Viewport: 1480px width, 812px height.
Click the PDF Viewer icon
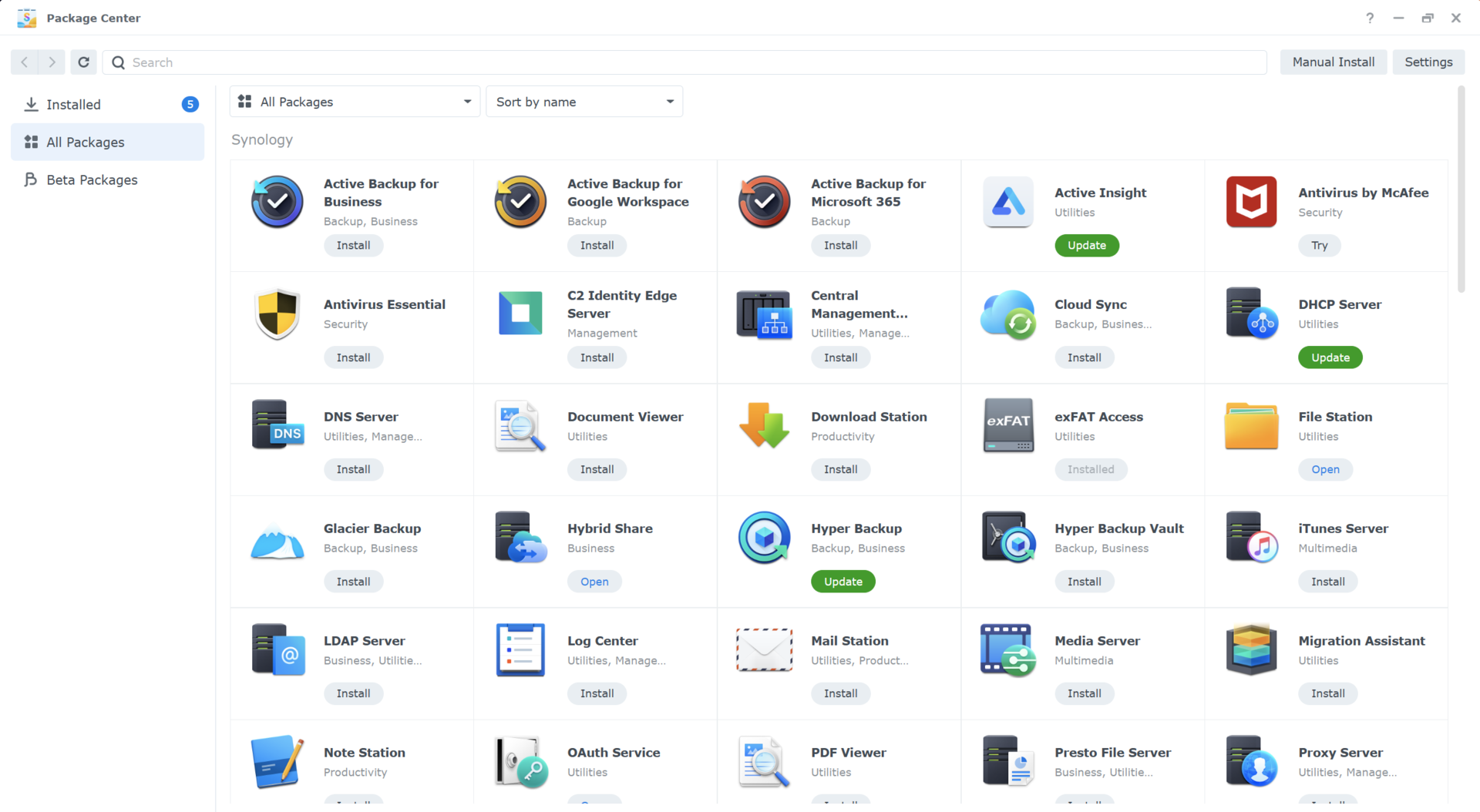764,761
